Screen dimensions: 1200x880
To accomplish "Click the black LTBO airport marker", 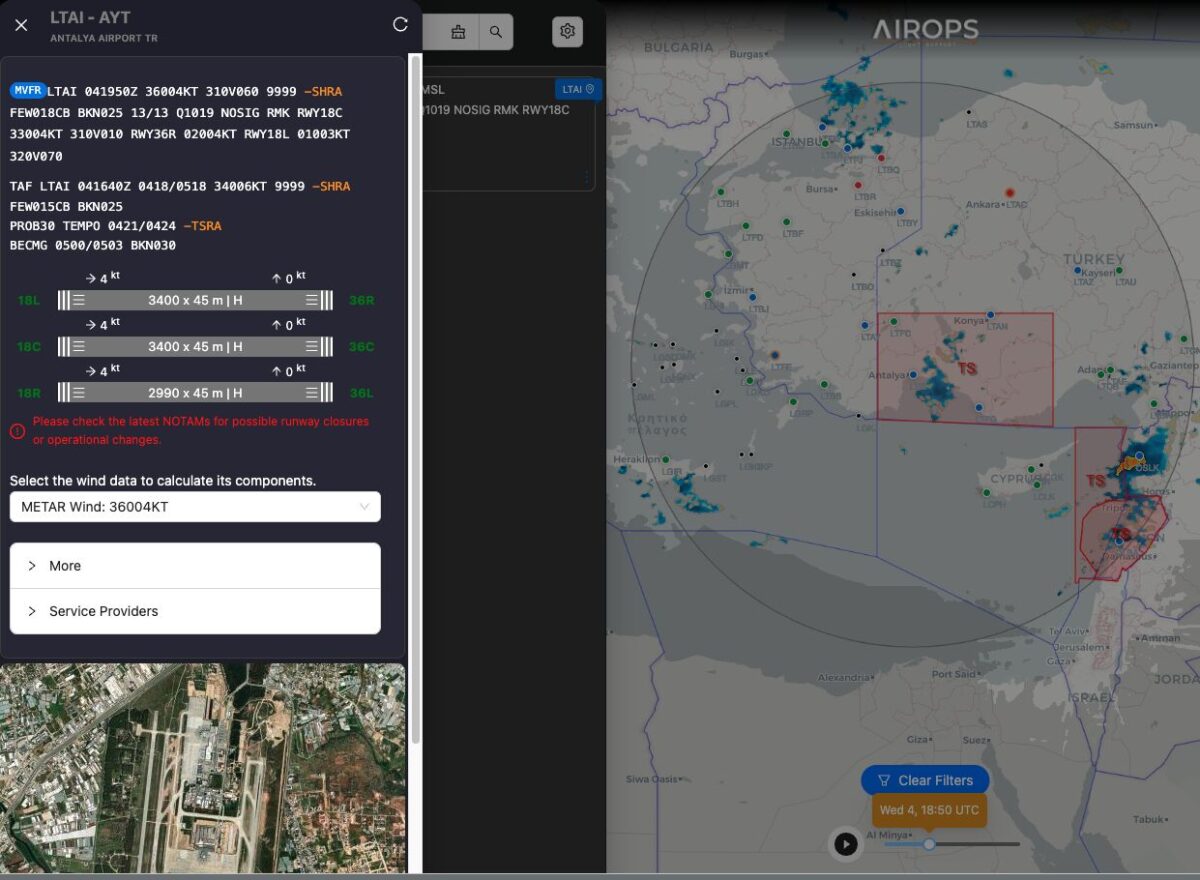I will click(x=853, y=274).
